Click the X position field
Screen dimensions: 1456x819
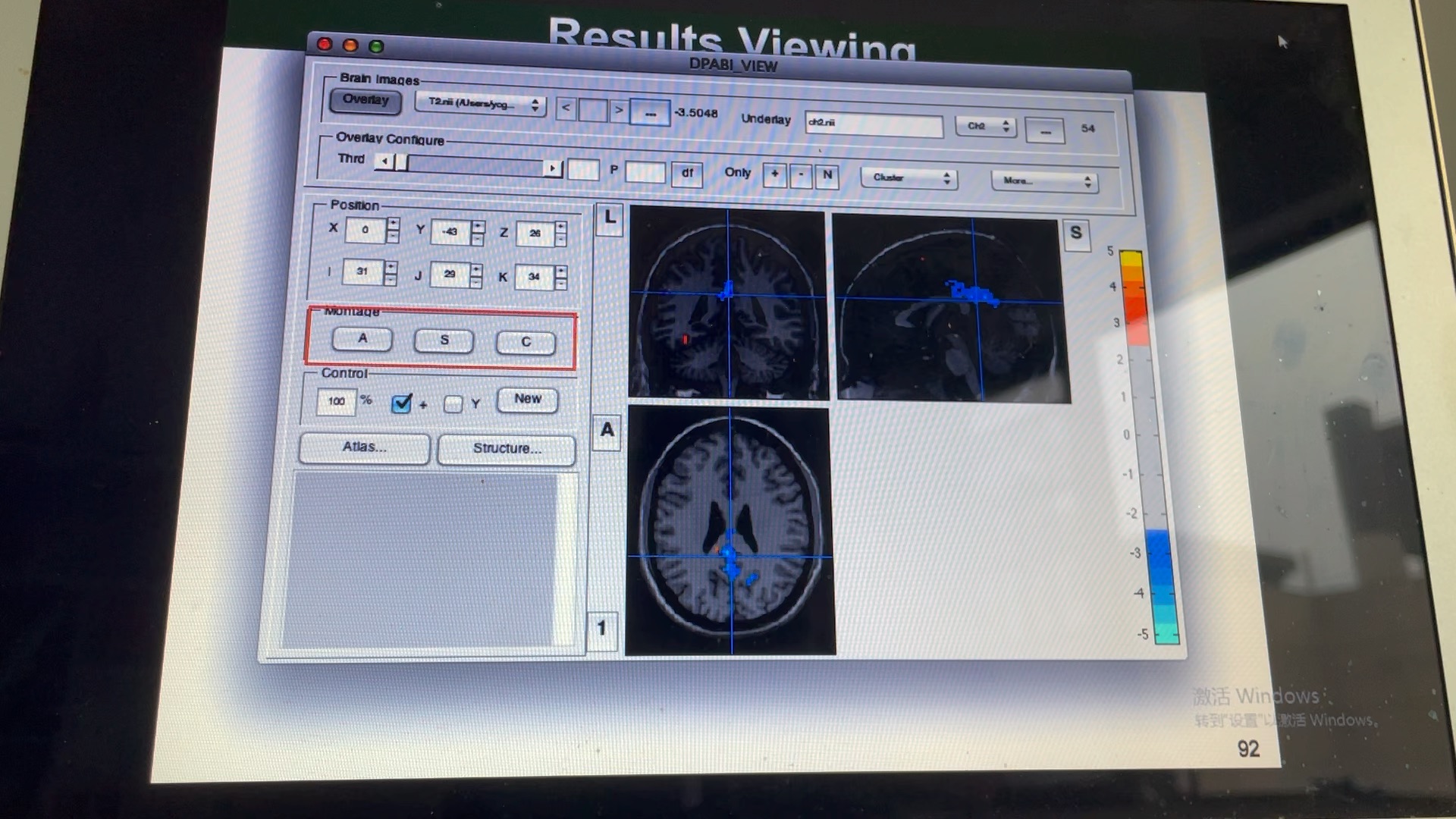pyautogui.click(x=366, y=230)
